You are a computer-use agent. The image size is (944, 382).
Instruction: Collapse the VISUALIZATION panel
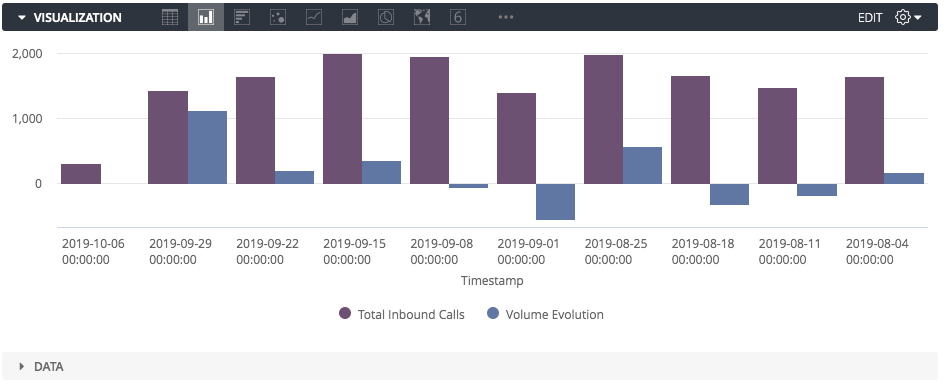pyautogui.click(x=70, y=17)
